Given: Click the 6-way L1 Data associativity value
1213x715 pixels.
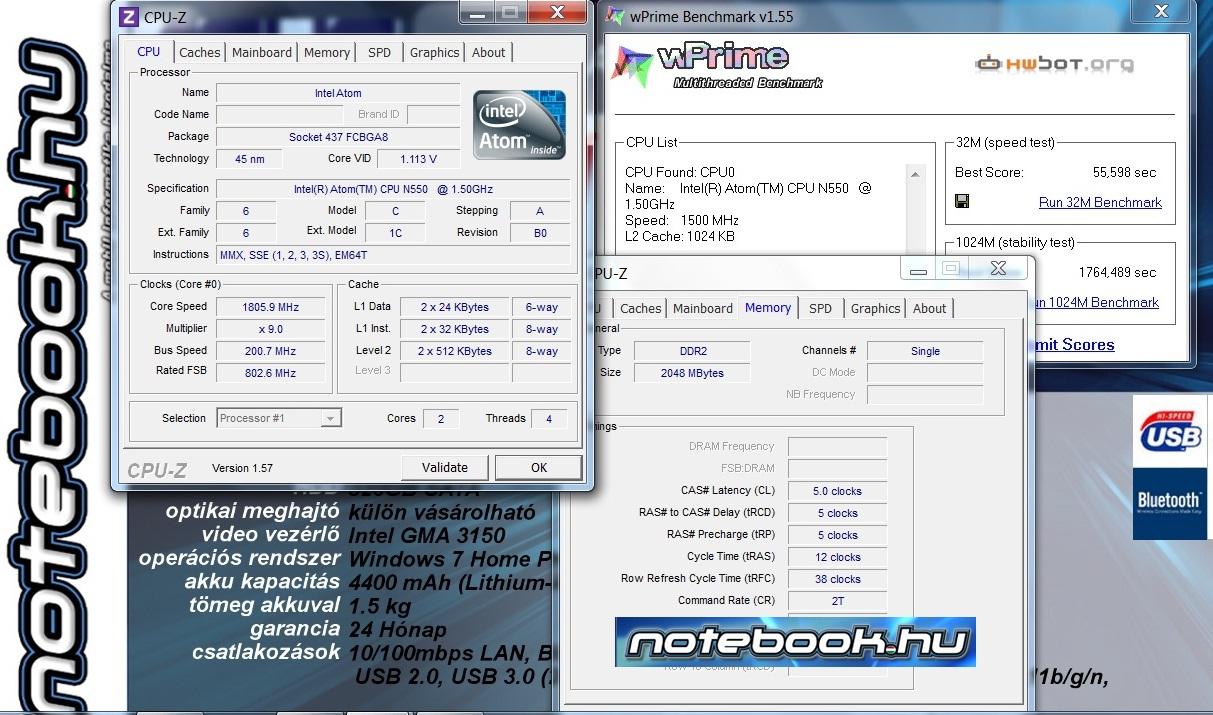Looking at the screenshot, I should point(541,307).
